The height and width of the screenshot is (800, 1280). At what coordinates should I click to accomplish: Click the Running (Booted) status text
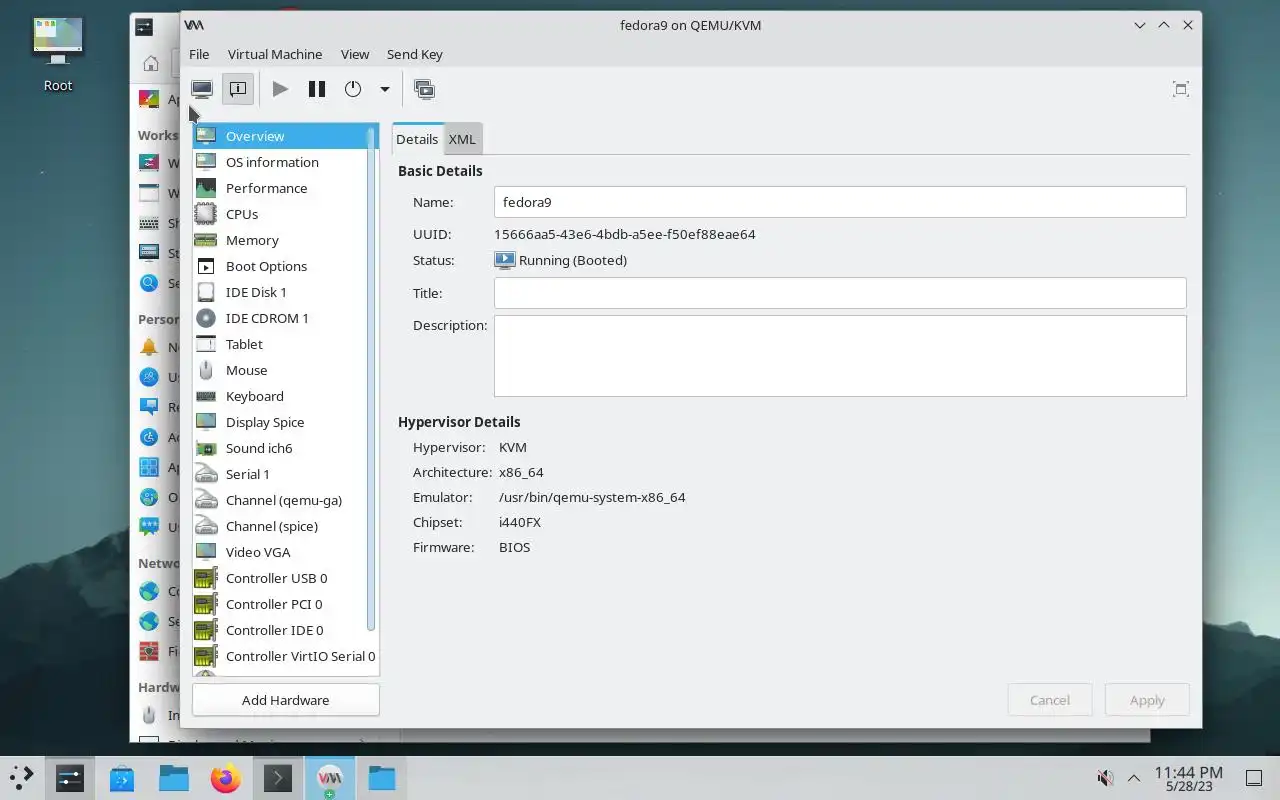click(573, 260)
